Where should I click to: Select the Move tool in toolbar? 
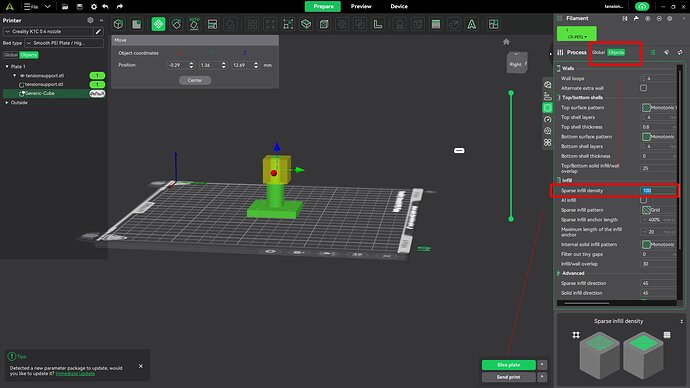[158, 24]
